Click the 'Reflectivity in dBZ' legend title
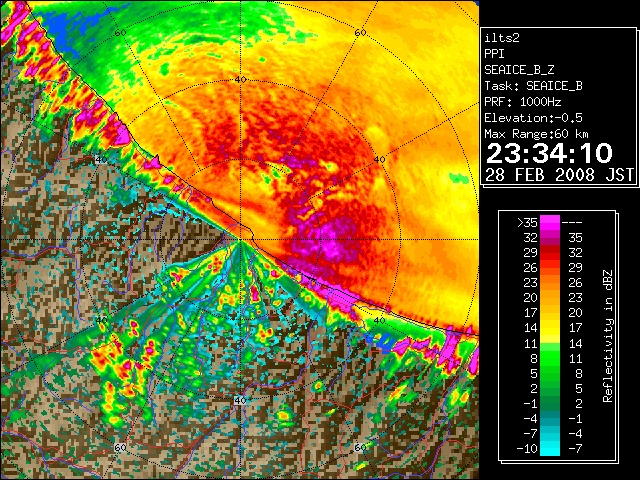Image resolution: width=640 pixels, height=480 pixels. click(608, 336)
